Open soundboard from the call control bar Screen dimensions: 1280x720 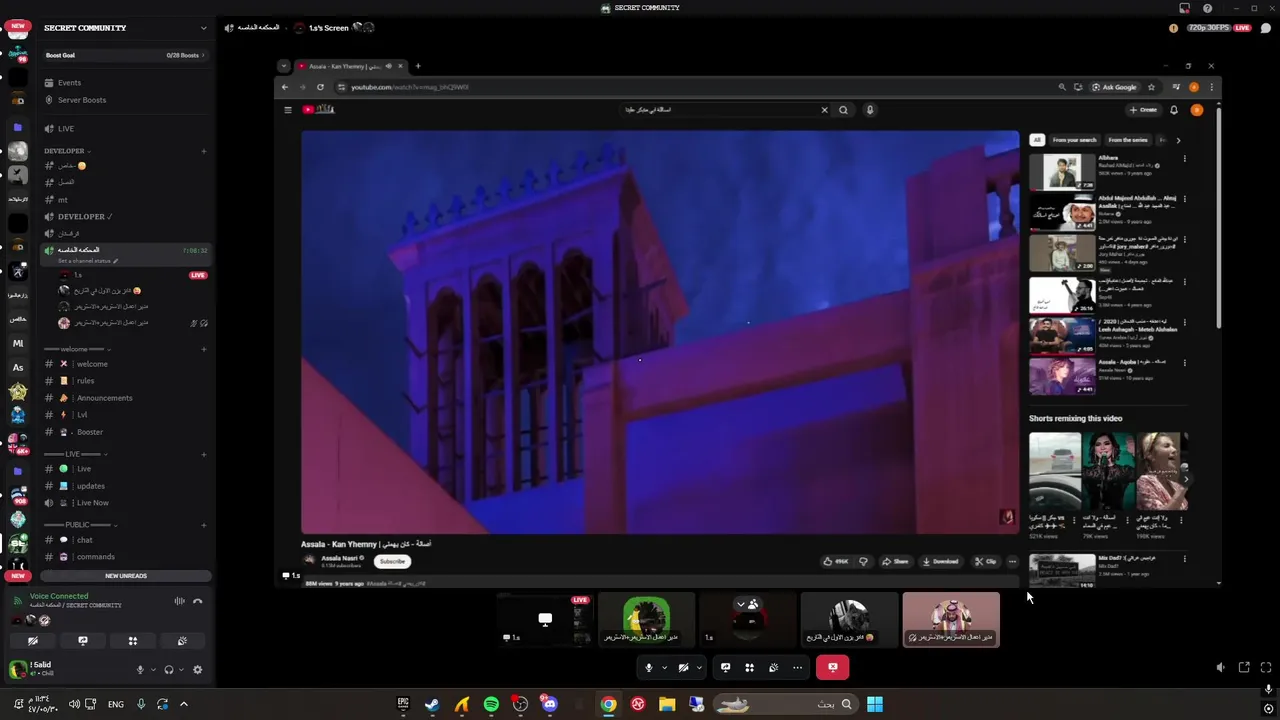coord(773,667)
